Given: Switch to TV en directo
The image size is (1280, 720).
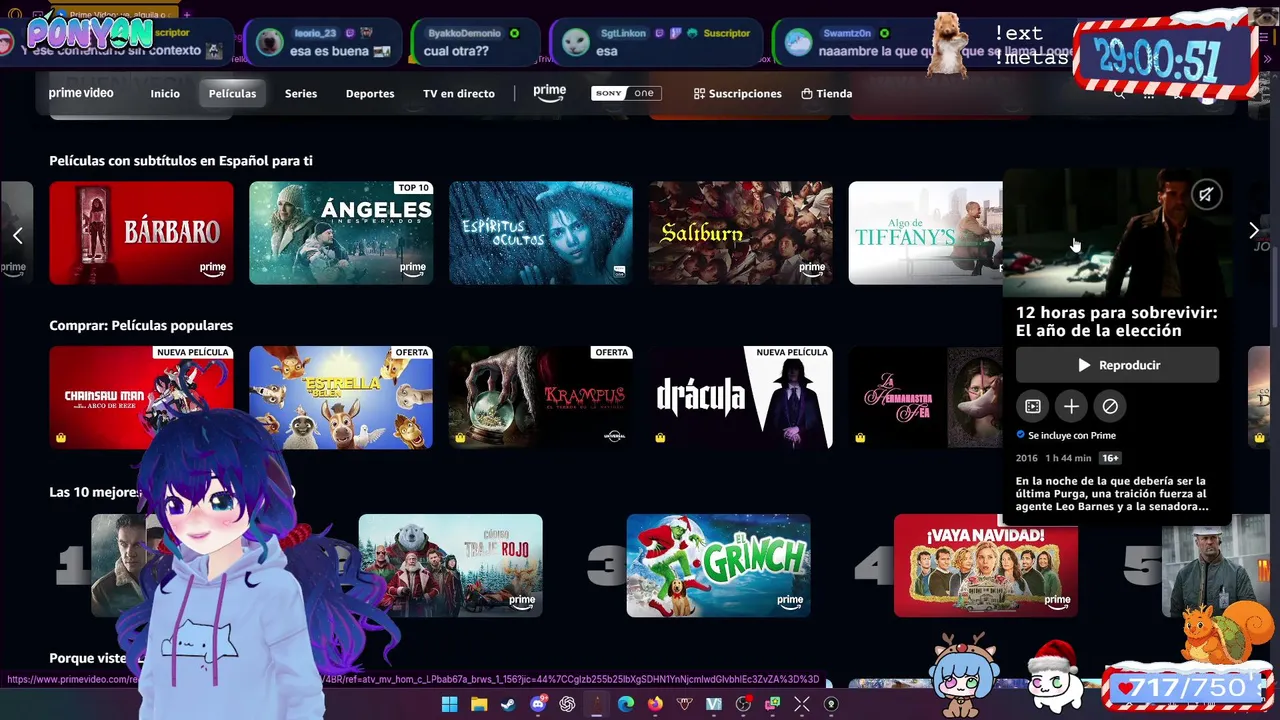Looking at the screenshot, I should [459, 93].
